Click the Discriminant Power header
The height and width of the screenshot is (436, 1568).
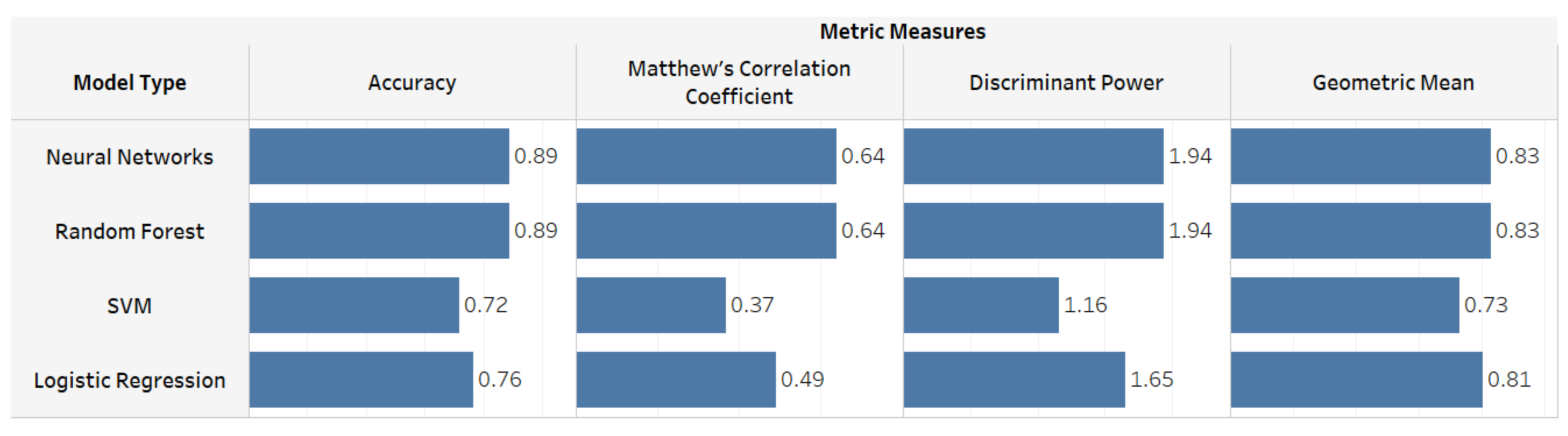click(x=1065, y=82)
